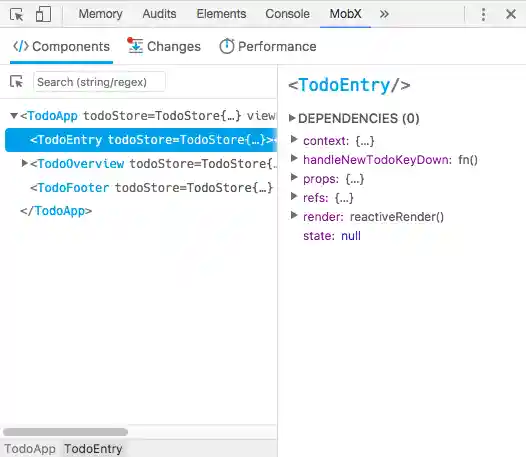Expand the render property
This screenshot has width=526, height=457.
click(x=294, y=215)
